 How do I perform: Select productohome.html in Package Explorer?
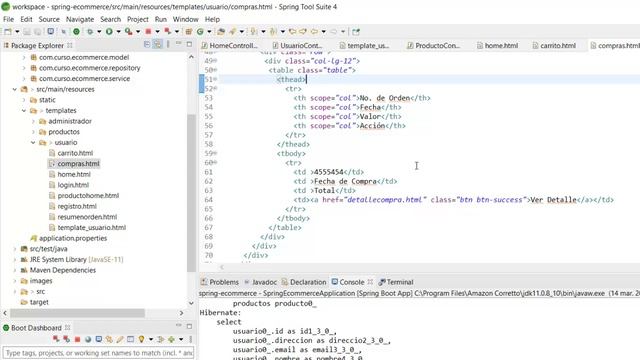(x=88, y=196)
